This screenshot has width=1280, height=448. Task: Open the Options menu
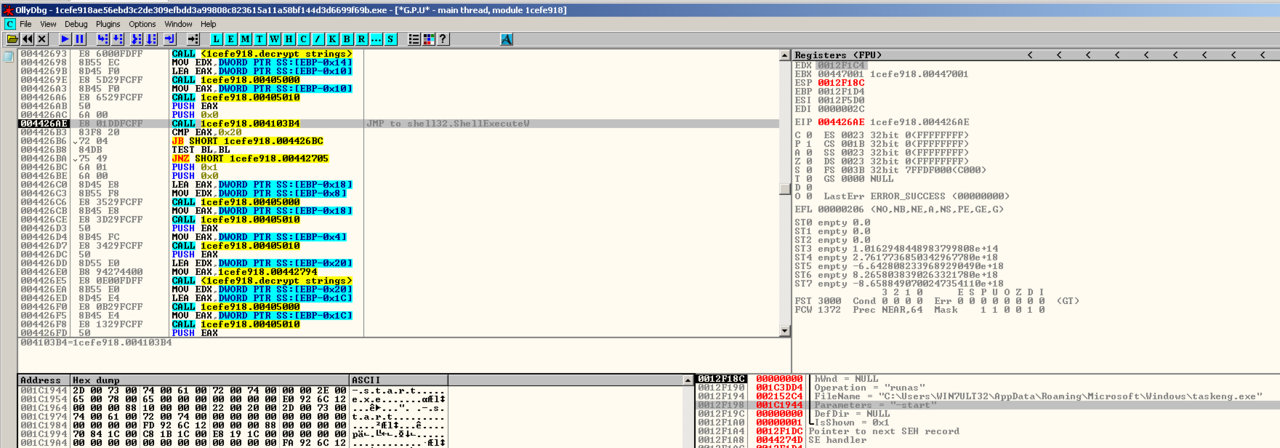[142, 24]
